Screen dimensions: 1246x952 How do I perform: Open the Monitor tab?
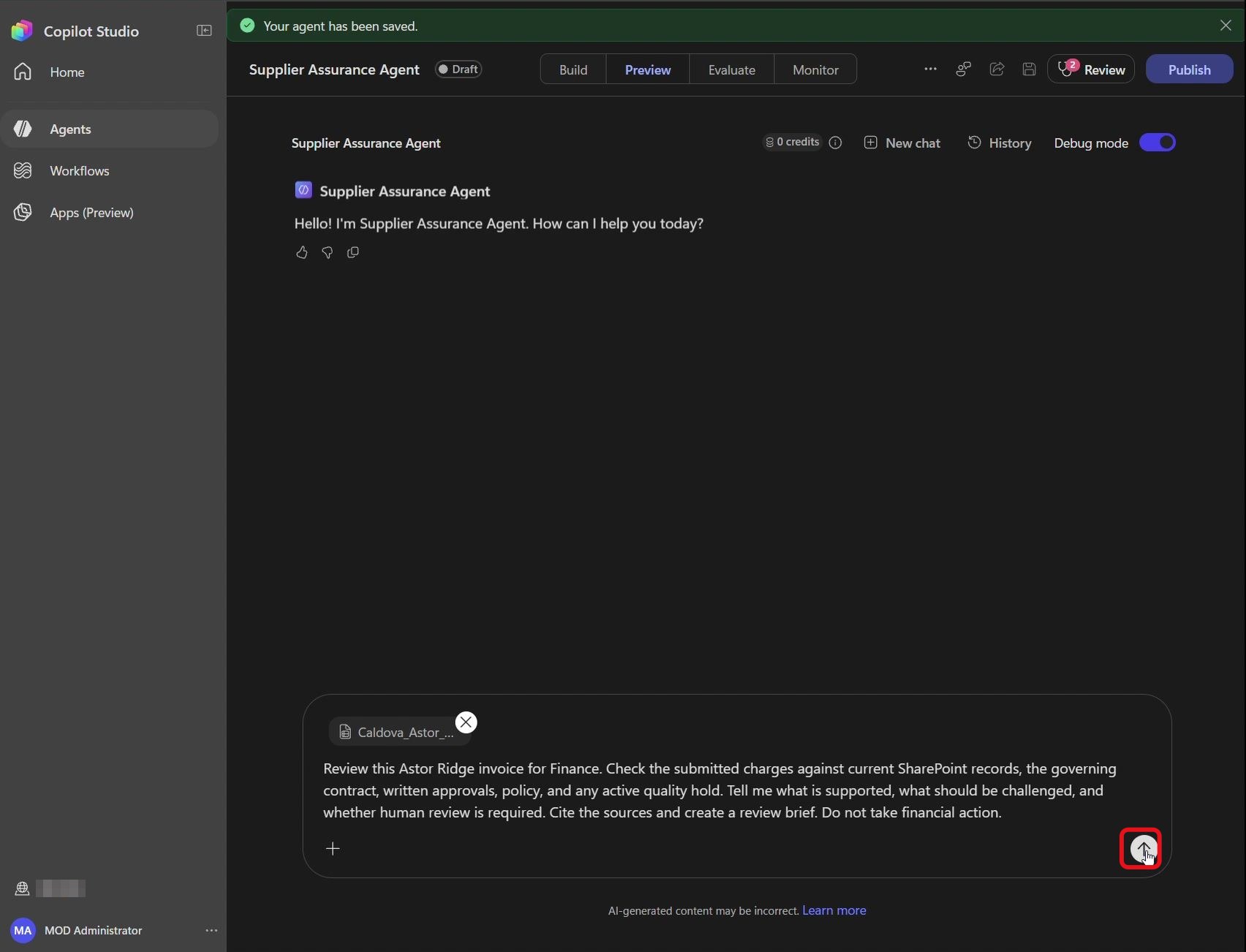click(815, 69)
